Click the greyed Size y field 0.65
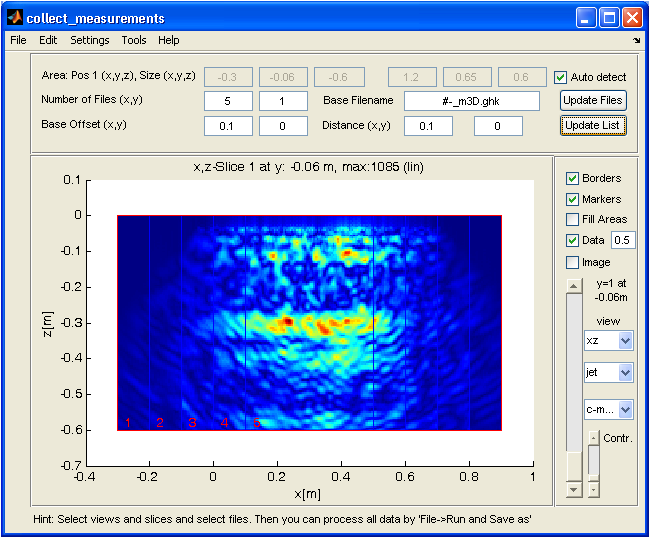 click(x=467, y=77)
